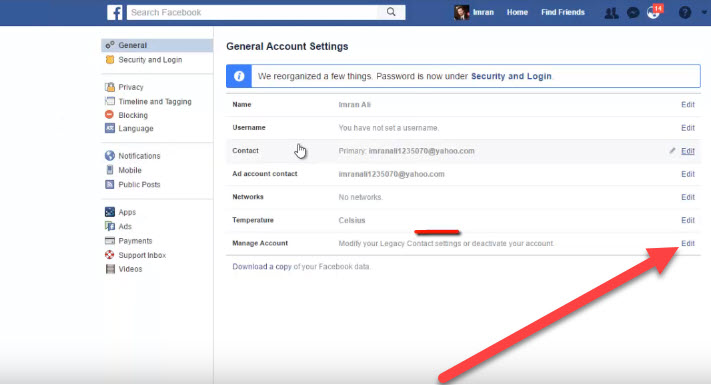The width and height of the screenshot is (711, 385).
Task: Go to Imran profile link
Action: click(x=483, y=12)
